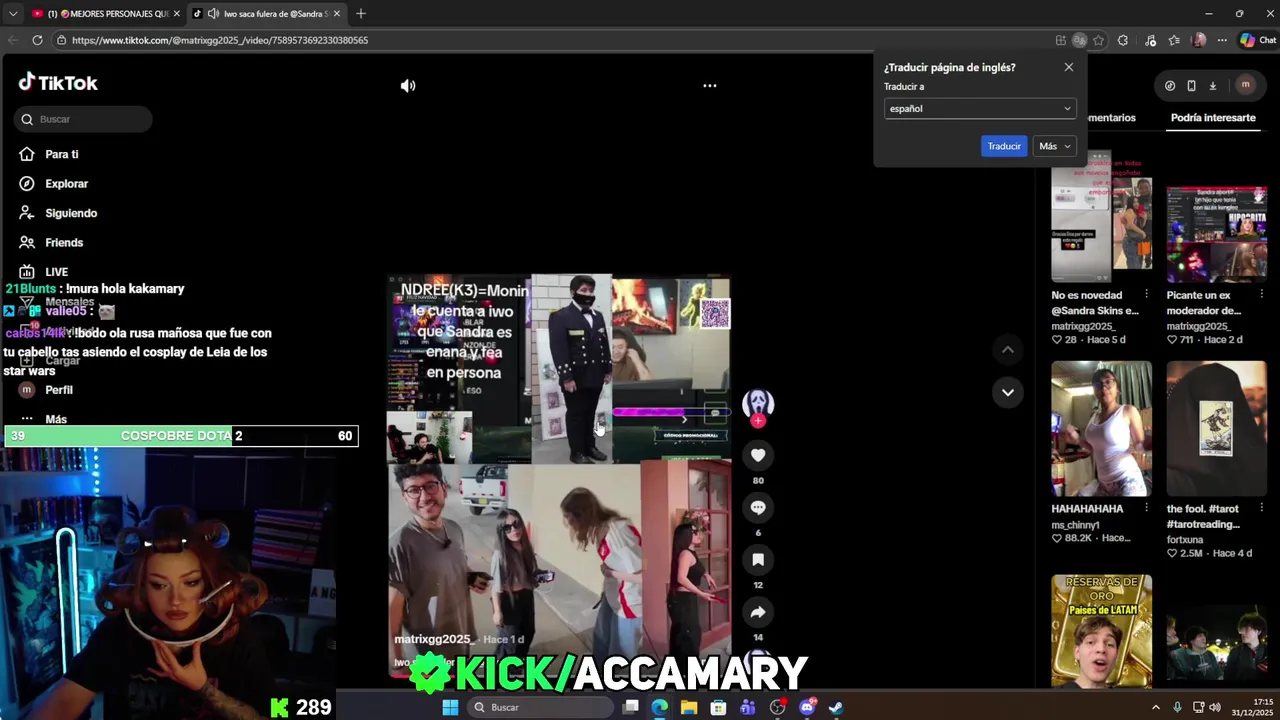Open options for 'the fool. #tarot' video
The image size is (1280, 720).
point(1262,509)
